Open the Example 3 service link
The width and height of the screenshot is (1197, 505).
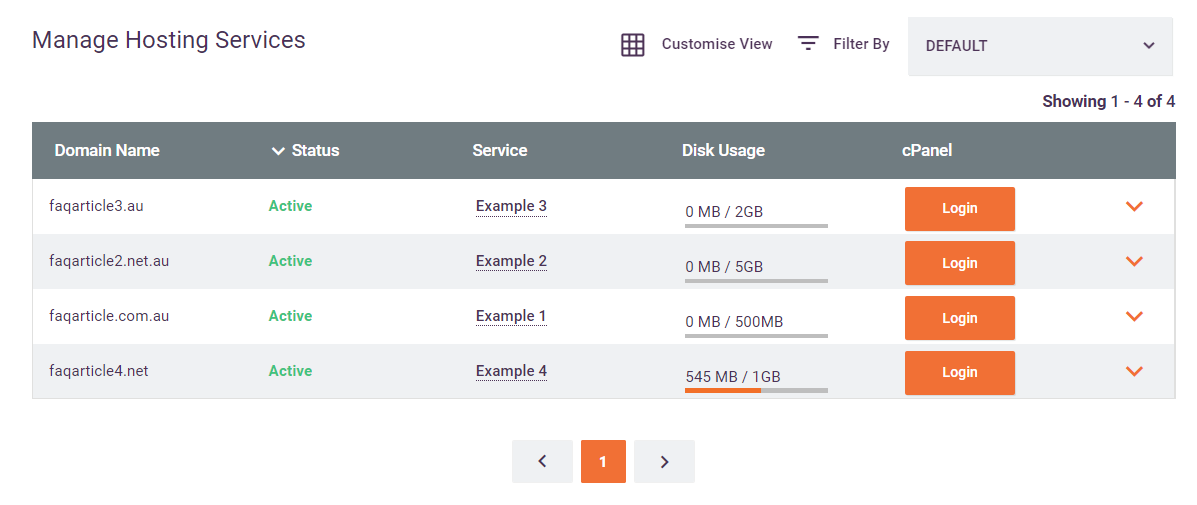(x=511, y=206)
